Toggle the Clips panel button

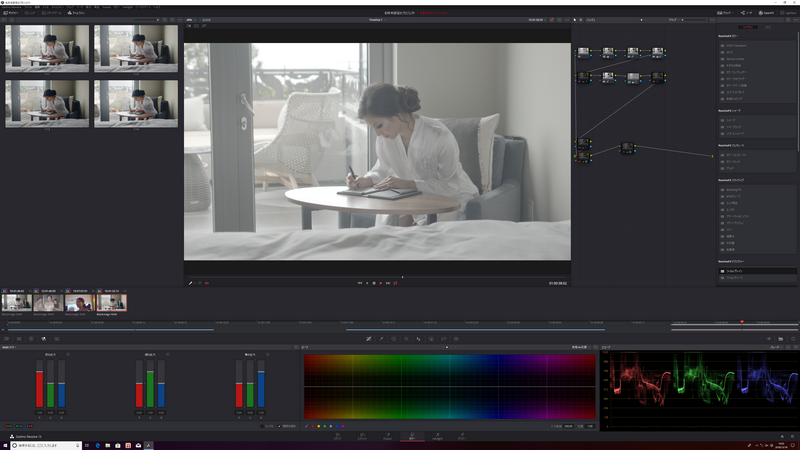[x=723, y=13]
